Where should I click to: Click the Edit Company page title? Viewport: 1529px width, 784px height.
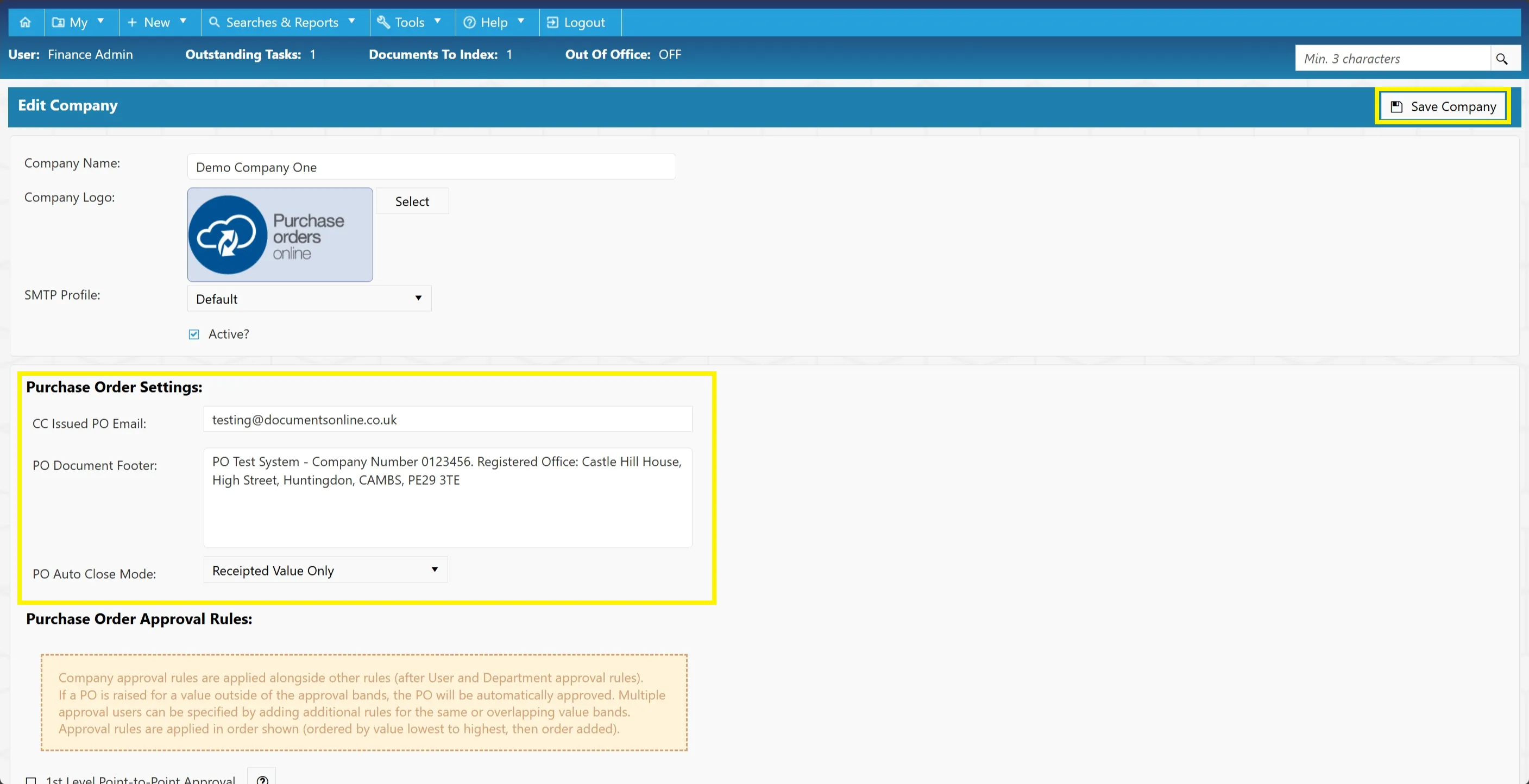(x=68, y=106)
